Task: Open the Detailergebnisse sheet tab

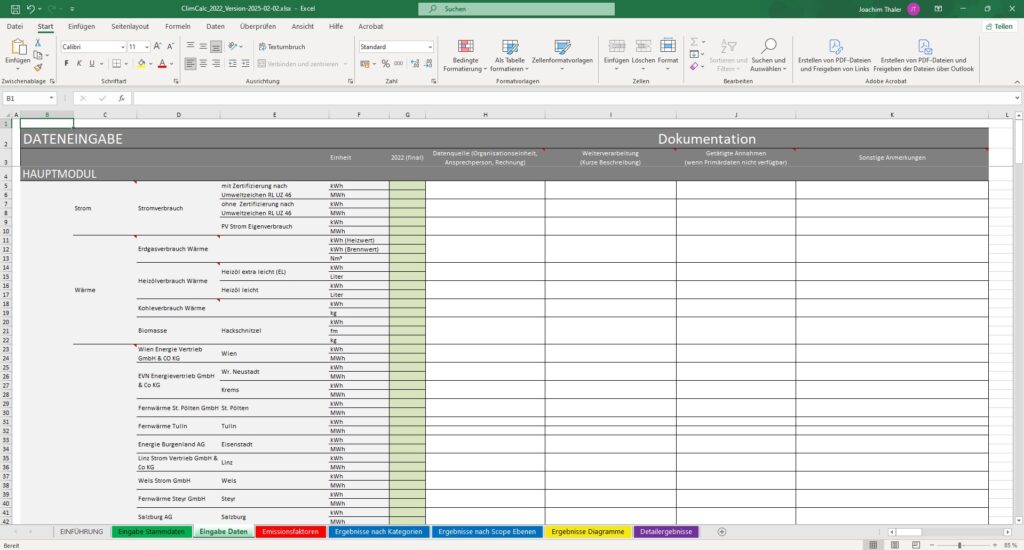Action: (666, 532)
